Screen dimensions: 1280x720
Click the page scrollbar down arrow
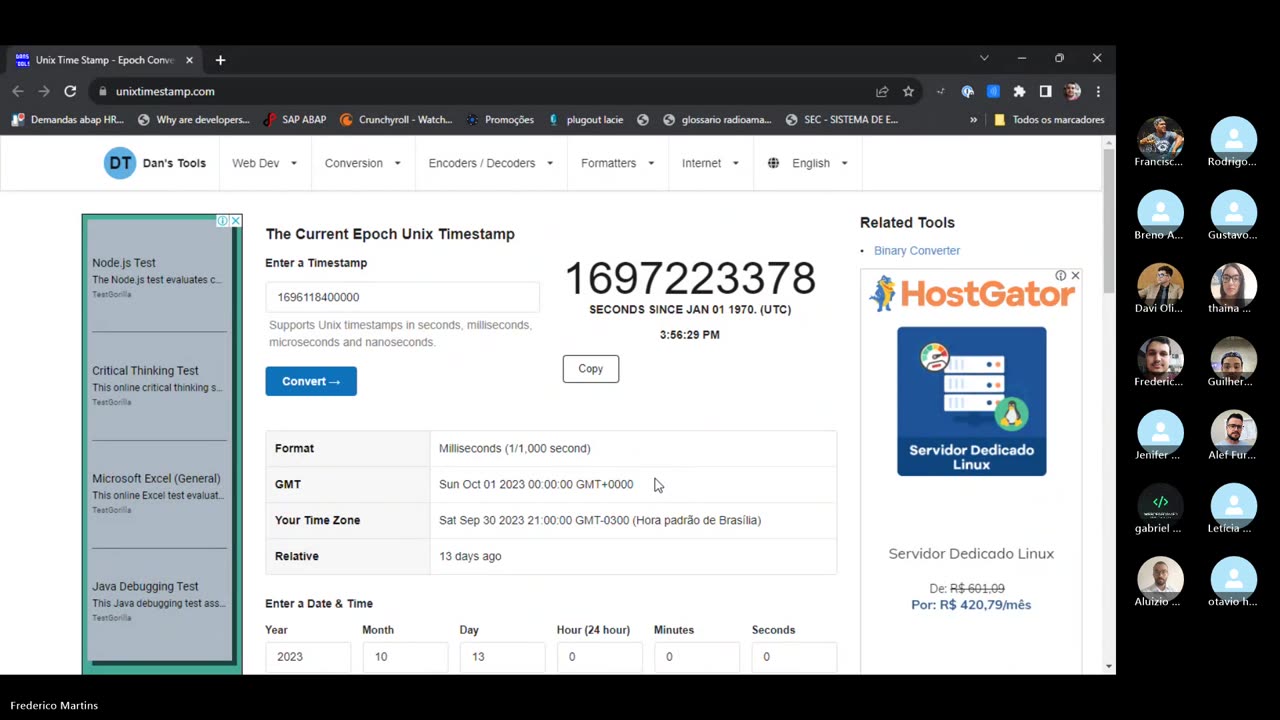1108,666
